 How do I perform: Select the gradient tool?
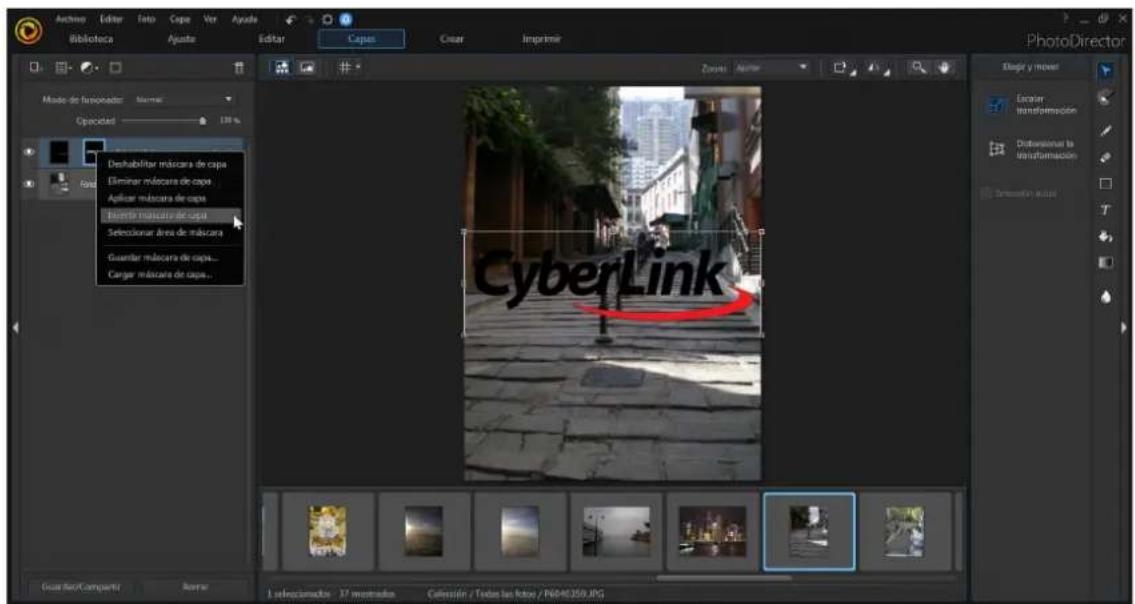click(x=1106, y=262)
